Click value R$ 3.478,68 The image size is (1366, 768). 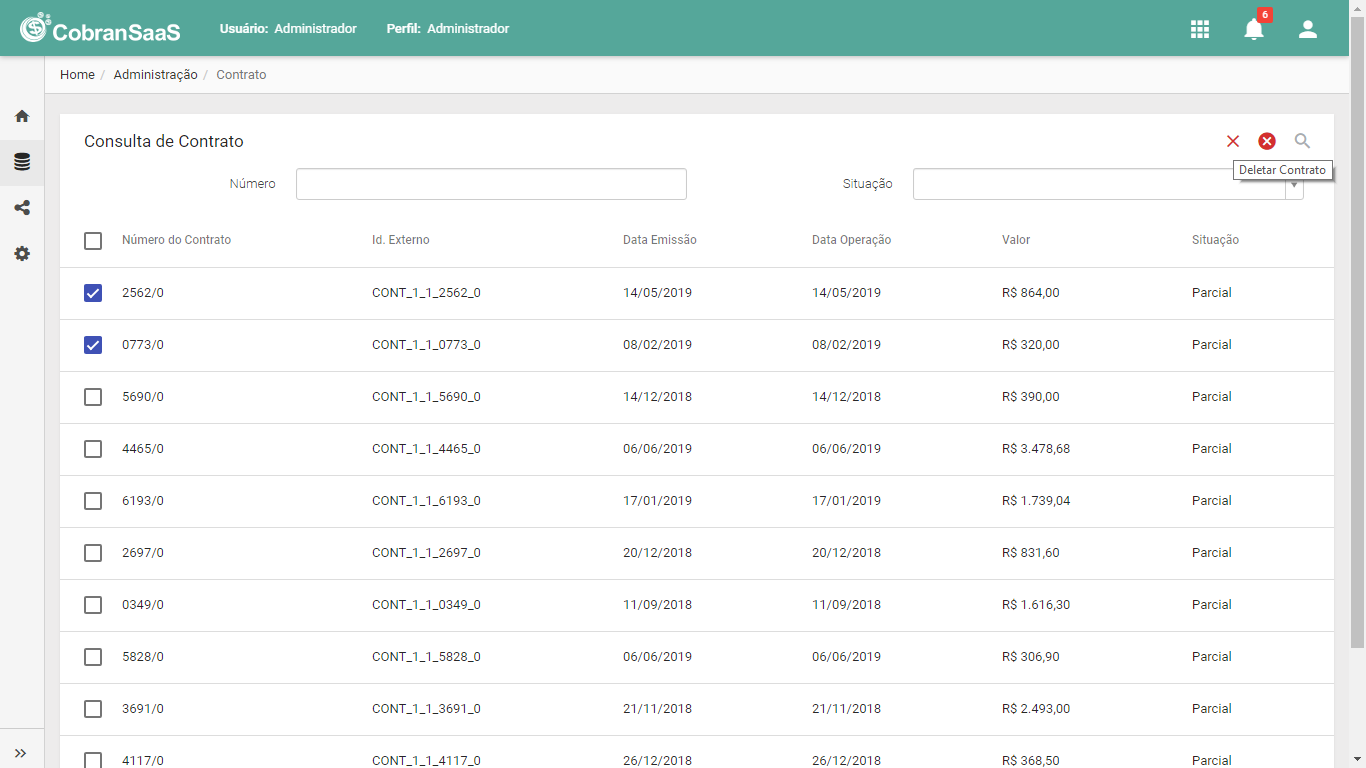click(1036, 449)
